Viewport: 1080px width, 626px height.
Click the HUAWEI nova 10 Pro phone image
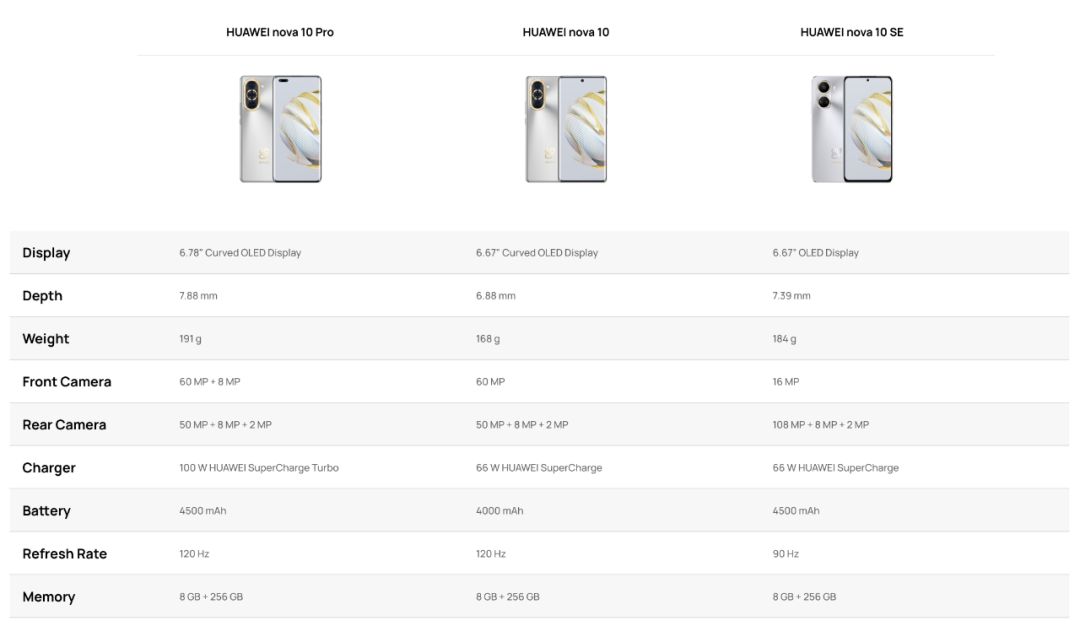coord(280,129)
